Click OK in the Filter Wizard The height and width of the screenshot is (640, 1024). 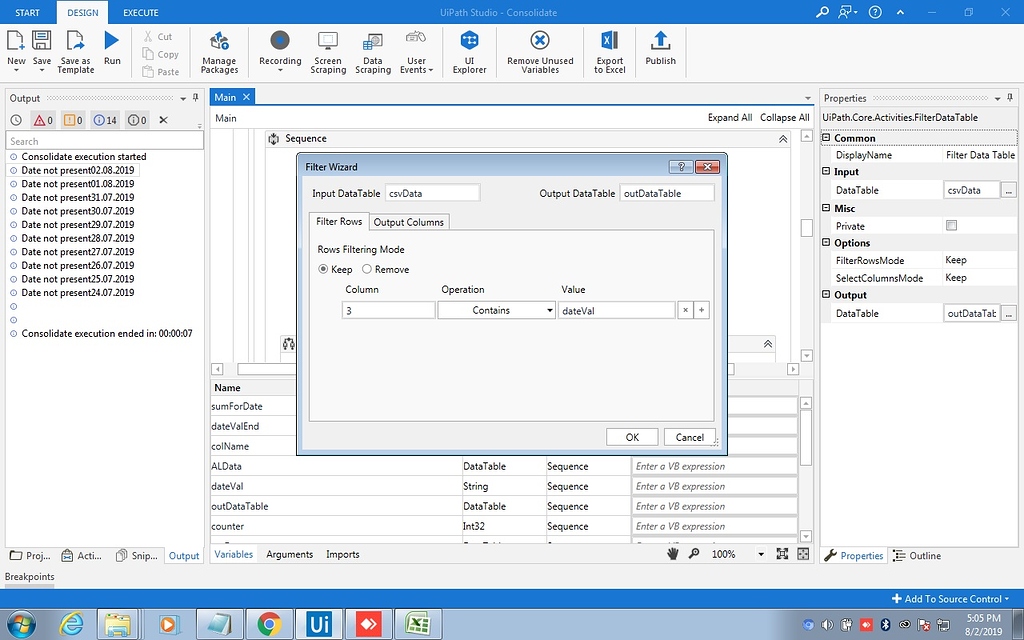pos(632,437)
